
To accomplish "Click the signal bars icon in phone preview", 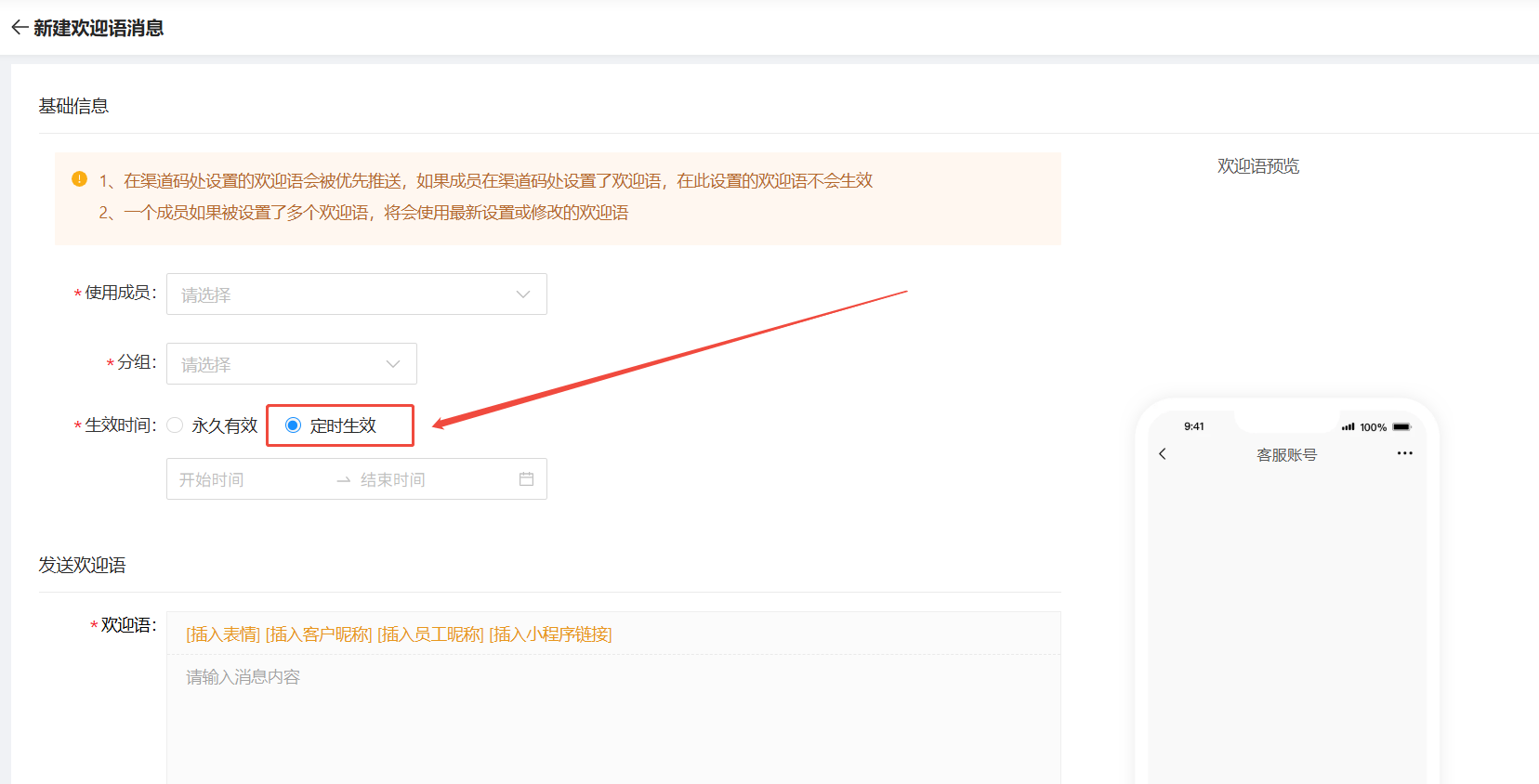I will 1348,427.
